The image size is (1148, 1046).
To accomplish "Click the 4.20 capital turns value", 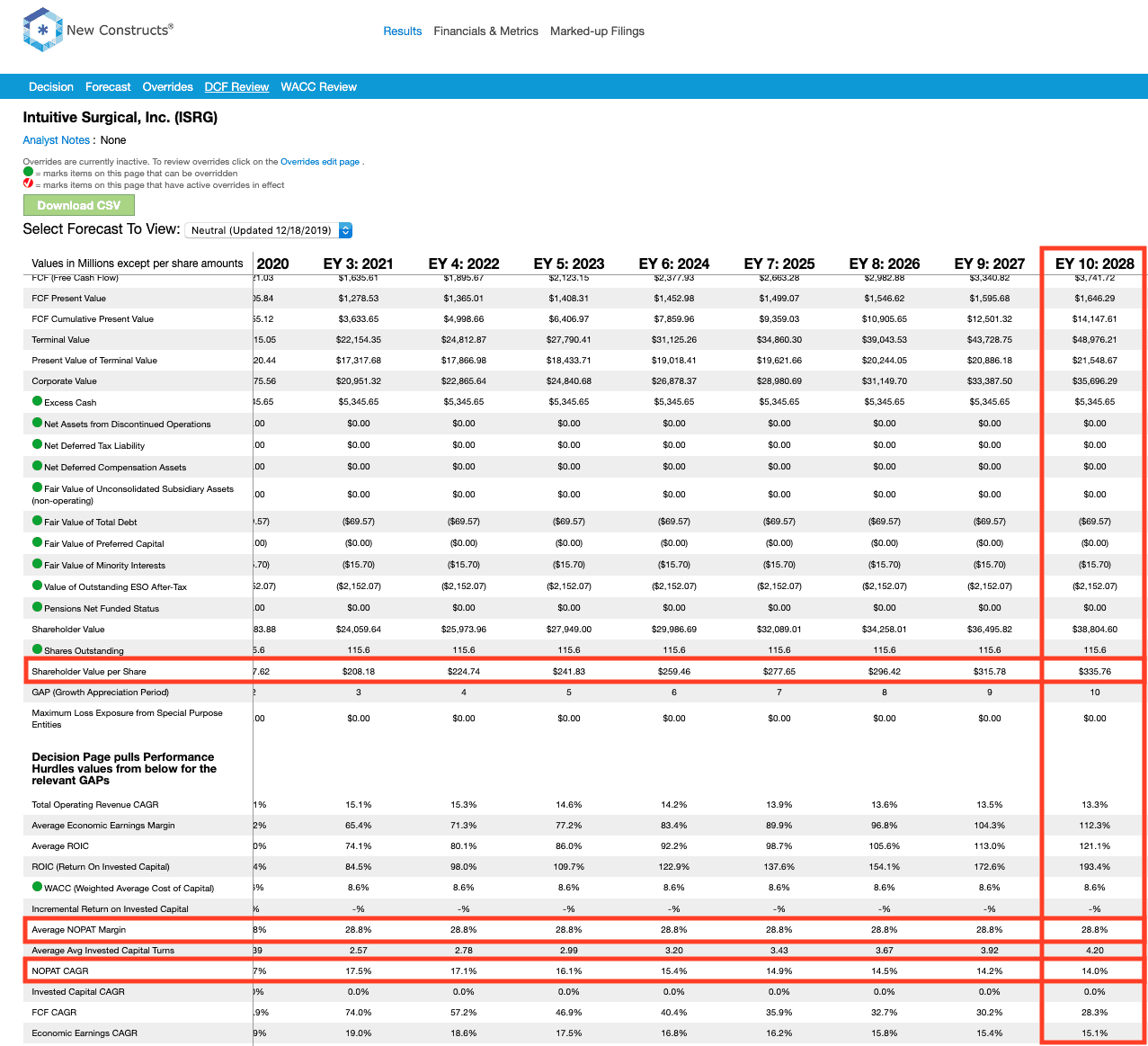I will tap(1095, 950).
